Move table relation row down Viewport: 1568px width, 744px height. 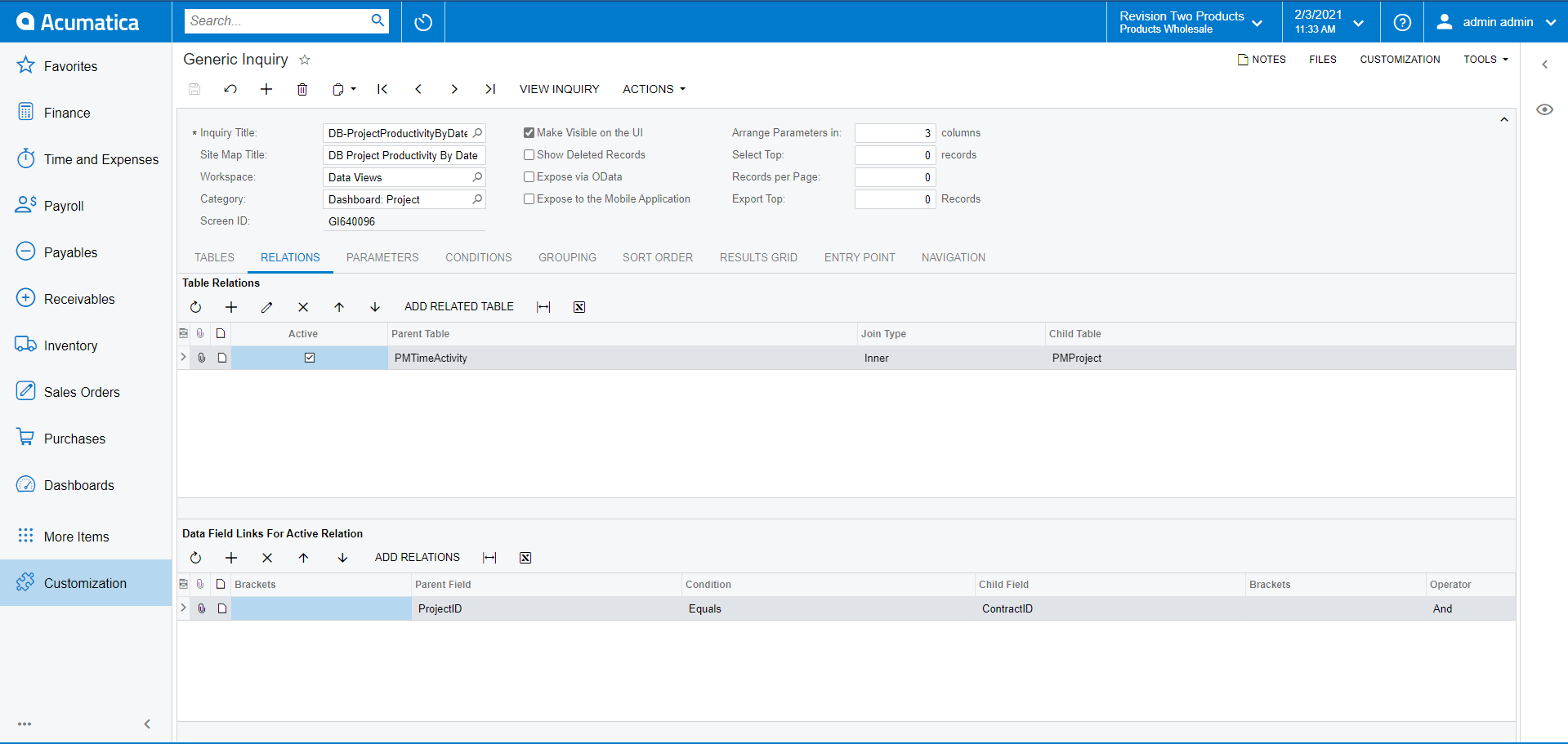pyautogui.click(x=375, y=307)
